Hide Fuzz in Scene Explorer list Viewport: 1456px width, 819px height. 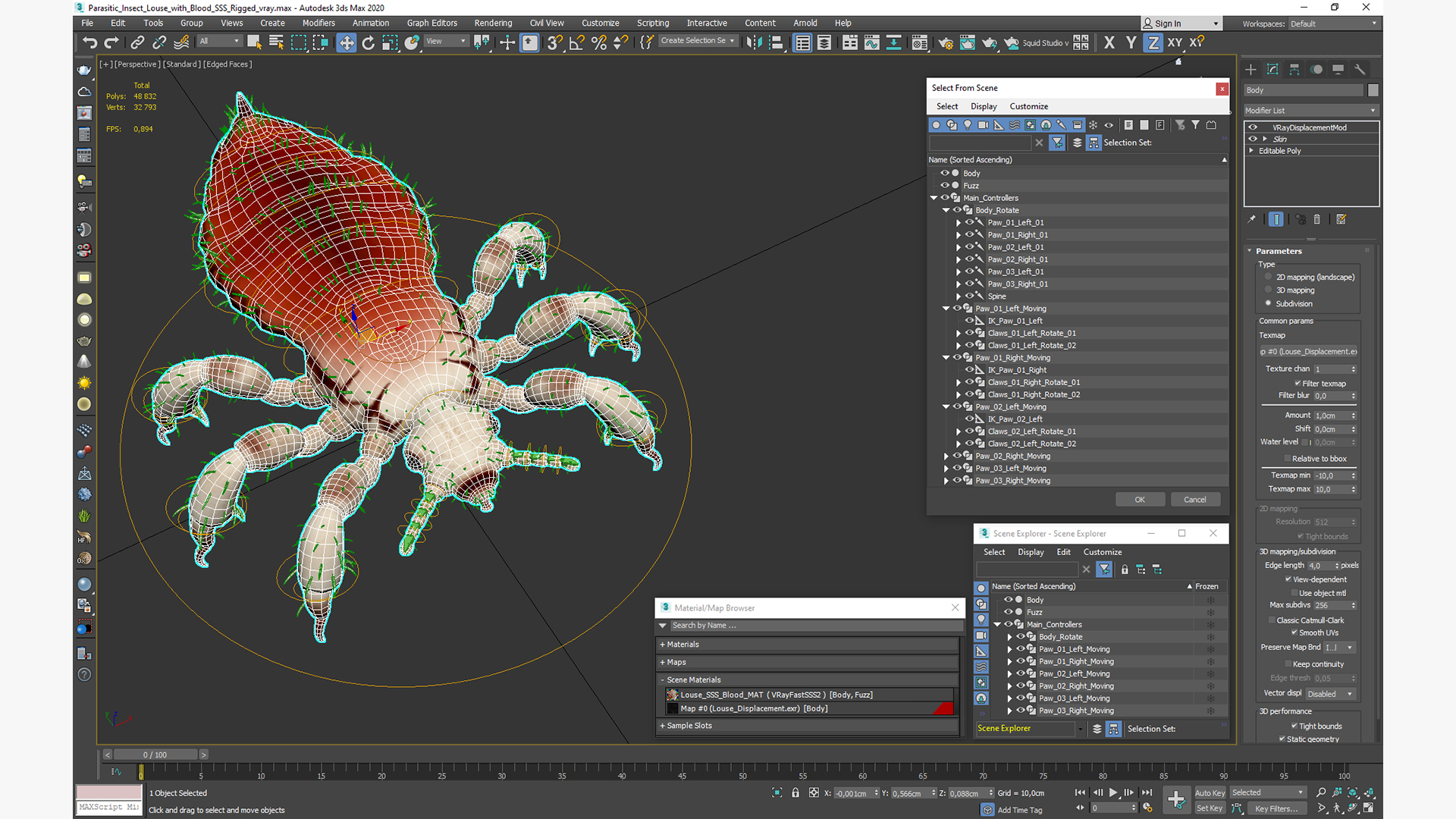click(x=1009, y=612)
